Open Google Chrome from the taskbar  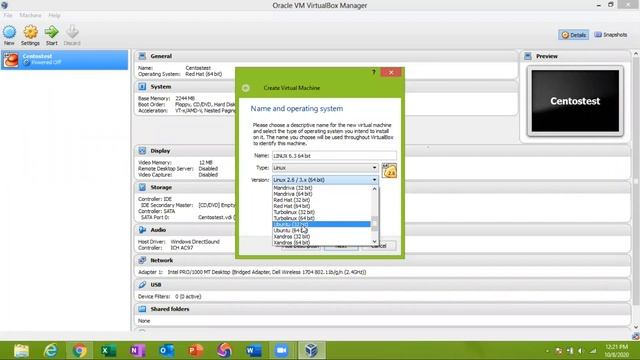tap(80, 351)
